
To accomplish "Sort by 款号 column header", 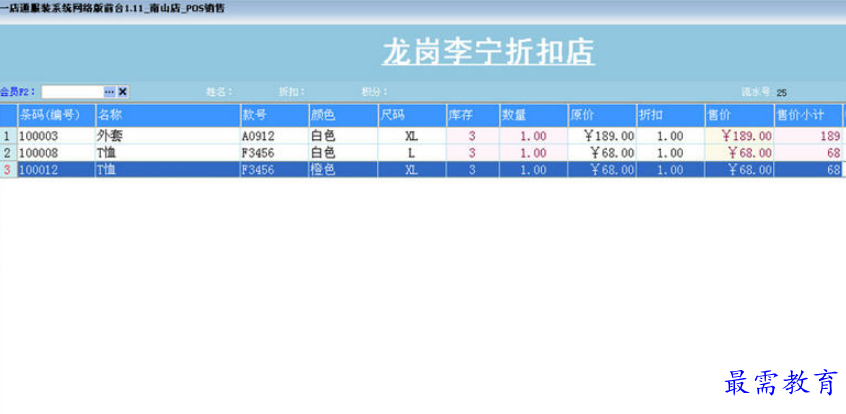I will [274, 115].
